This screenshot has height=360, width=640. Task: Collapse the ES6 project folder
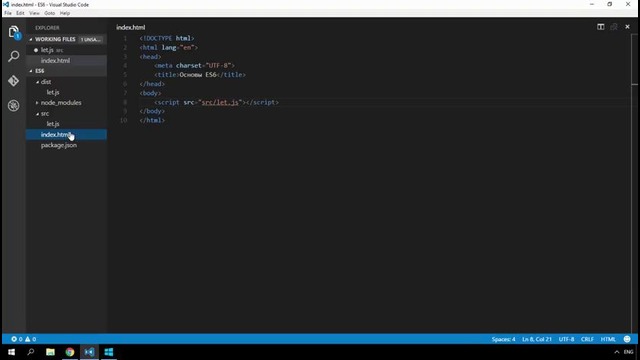point(31,71)
